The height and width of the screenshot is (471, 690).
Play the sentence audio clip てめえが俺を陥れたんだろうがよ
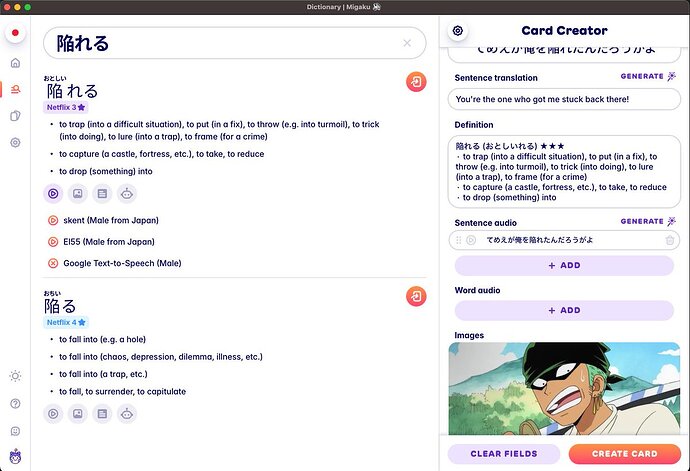471,240
